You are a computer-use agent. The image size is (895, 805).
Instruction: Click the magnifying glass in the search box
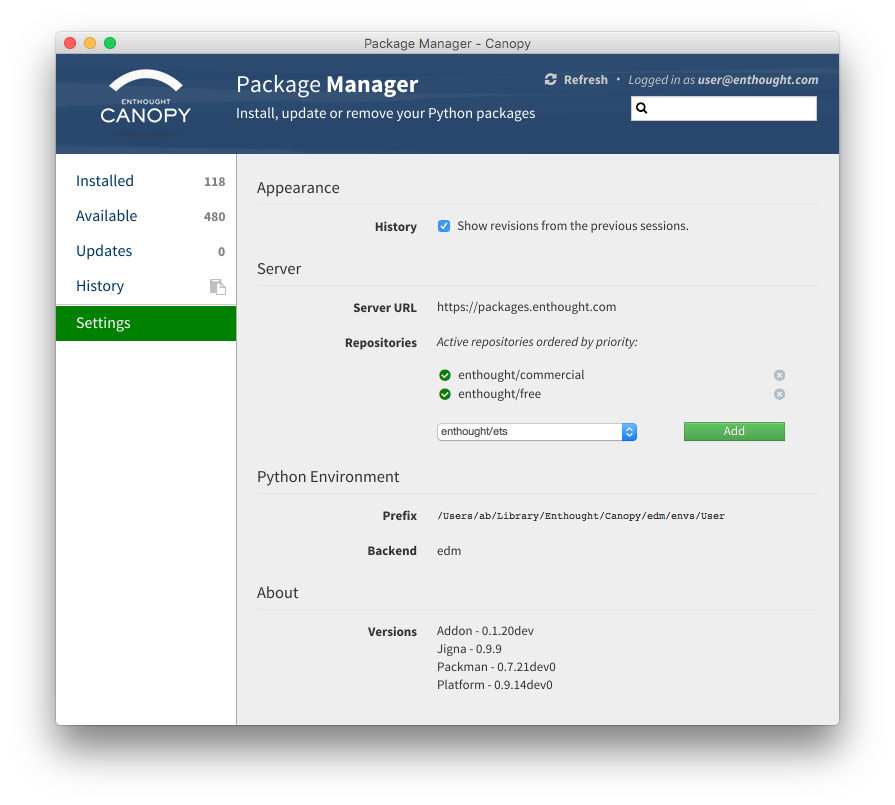click(642, 107)
